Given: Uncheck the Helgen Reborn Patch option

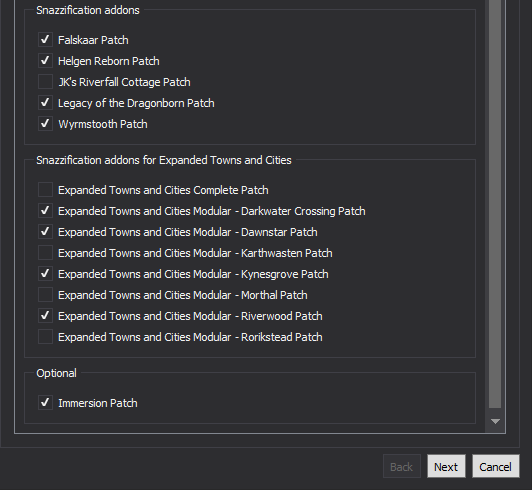Looking at the screenshot, I should (45, 61).
